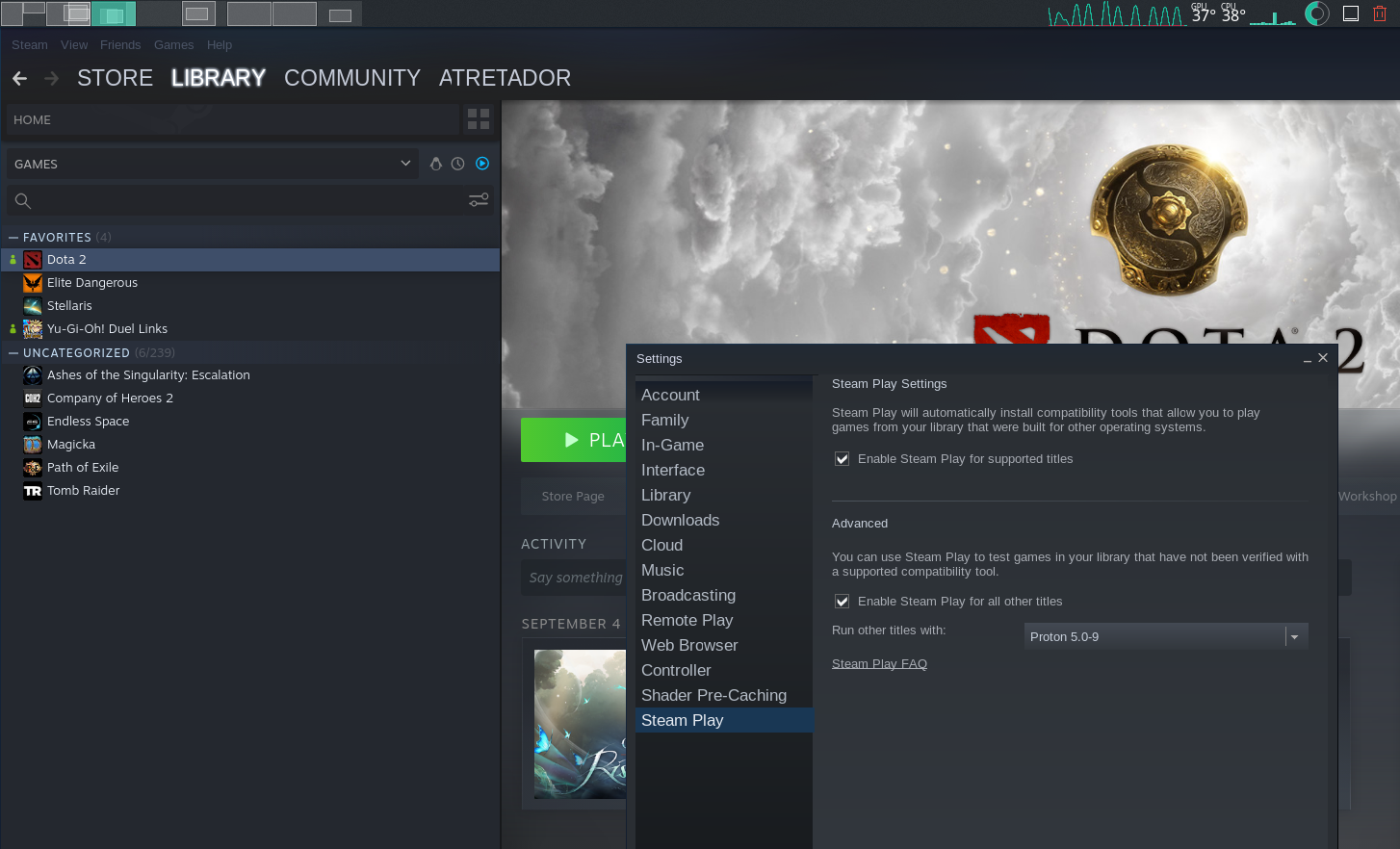Viewport: 1400px width, 849px height.
Task: Click Company of Heroes 2 icon
Action: pyautogui.click(x=33, y=399)
